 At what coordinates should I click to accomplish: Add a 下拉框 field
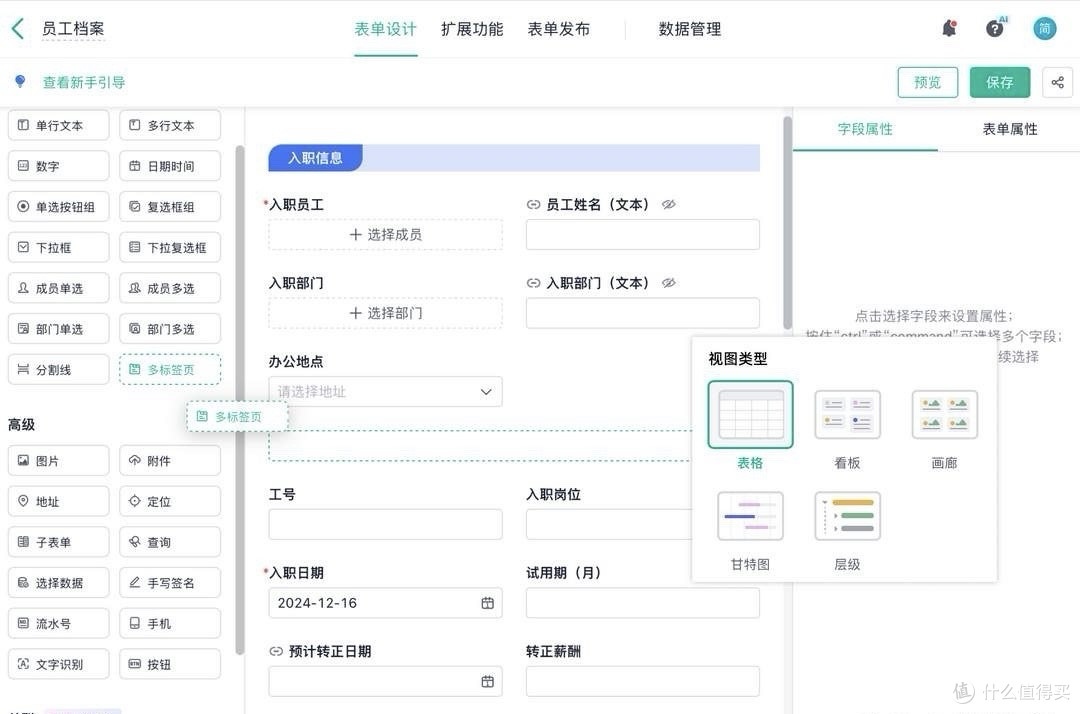tap(59, 247)
